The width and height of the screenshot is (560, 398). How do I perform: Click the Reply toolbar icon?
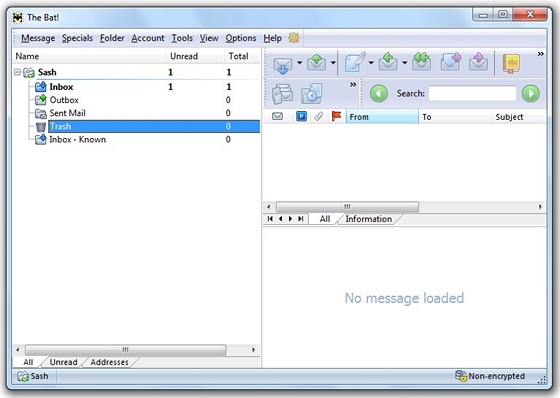click(388, 63)
